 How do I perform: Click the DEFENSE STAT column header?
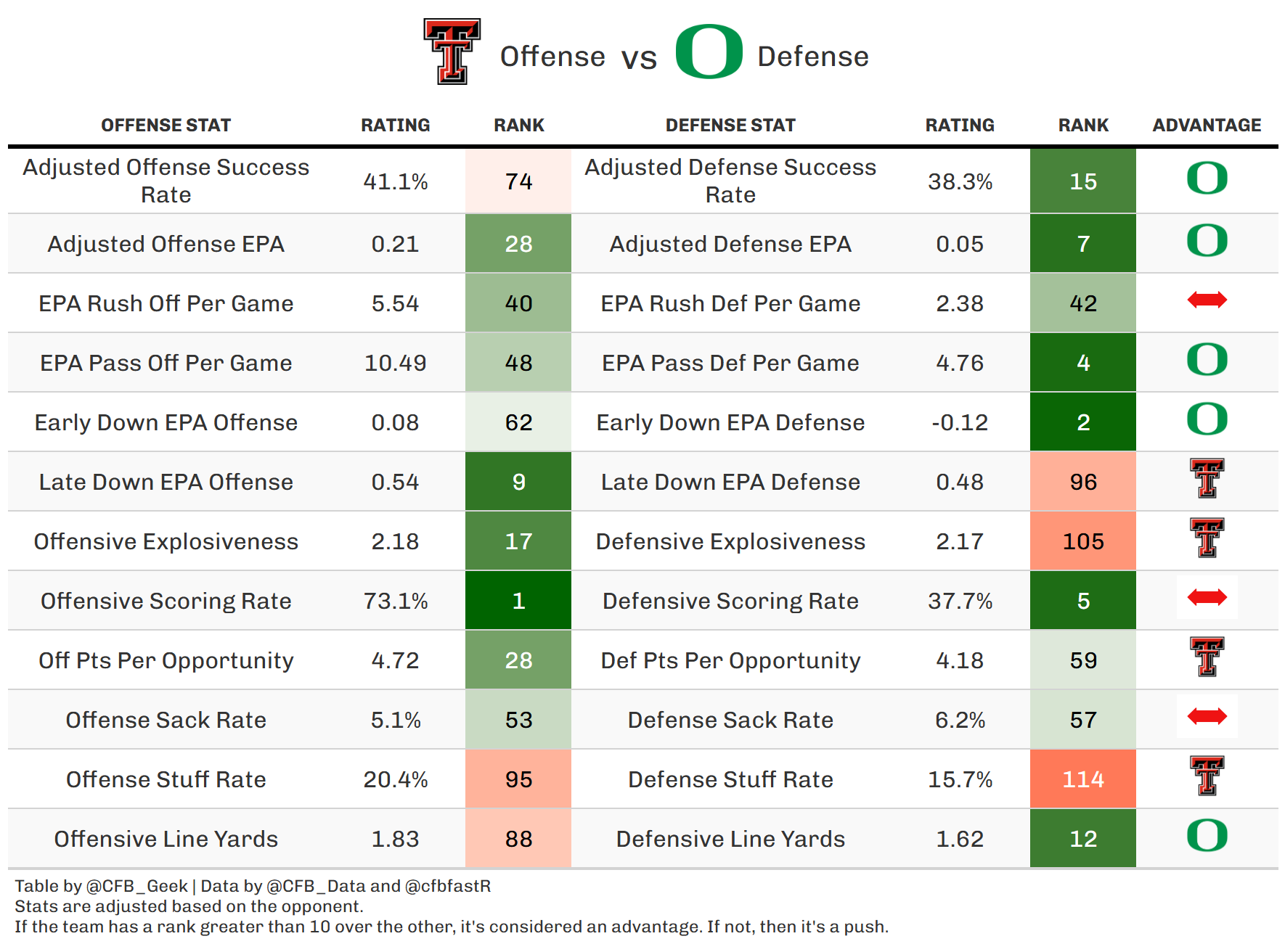coord(730,126)
